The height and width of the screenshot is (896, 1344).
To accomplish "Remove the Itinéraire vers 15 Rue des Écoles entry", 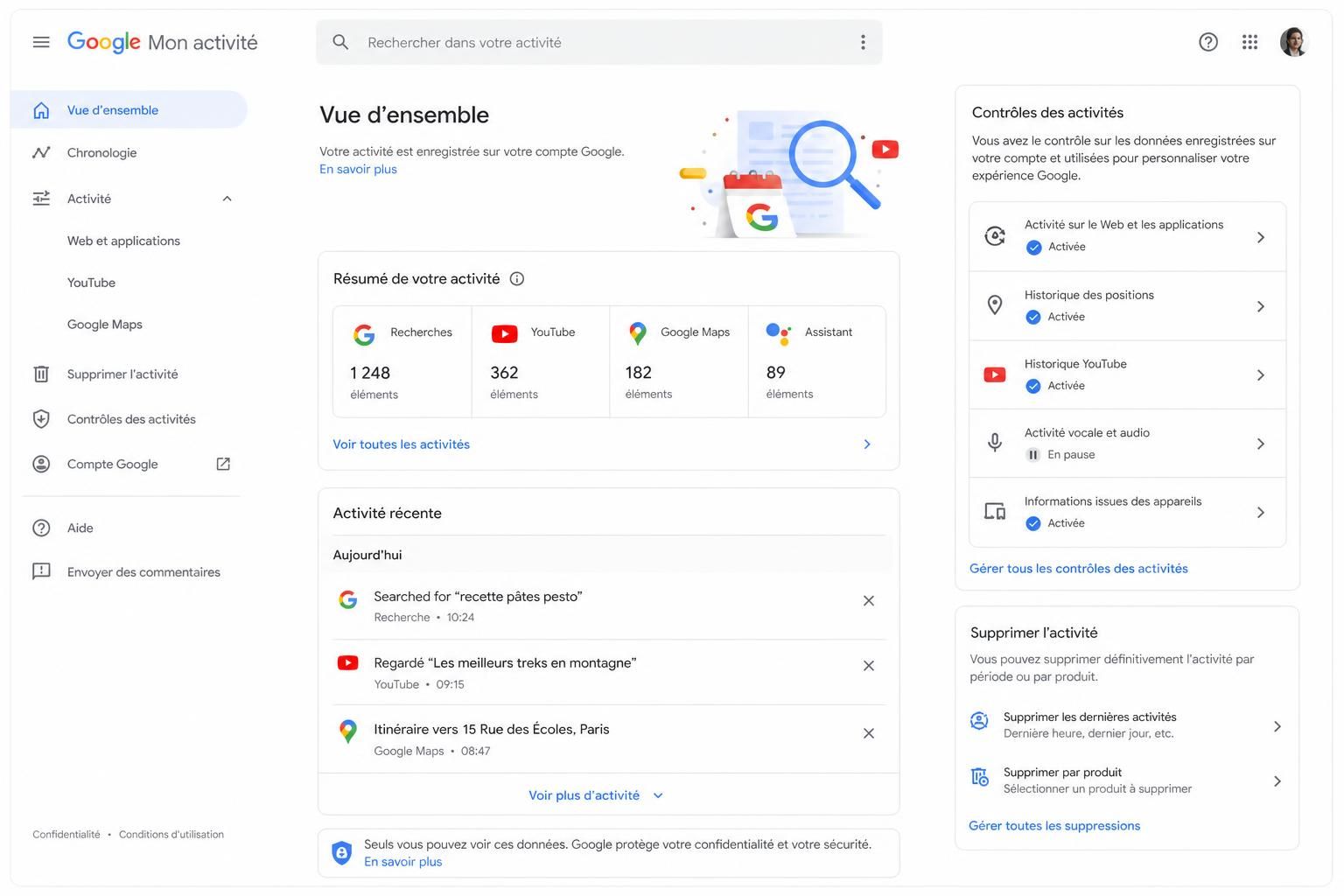I will [x=869, y=733].
